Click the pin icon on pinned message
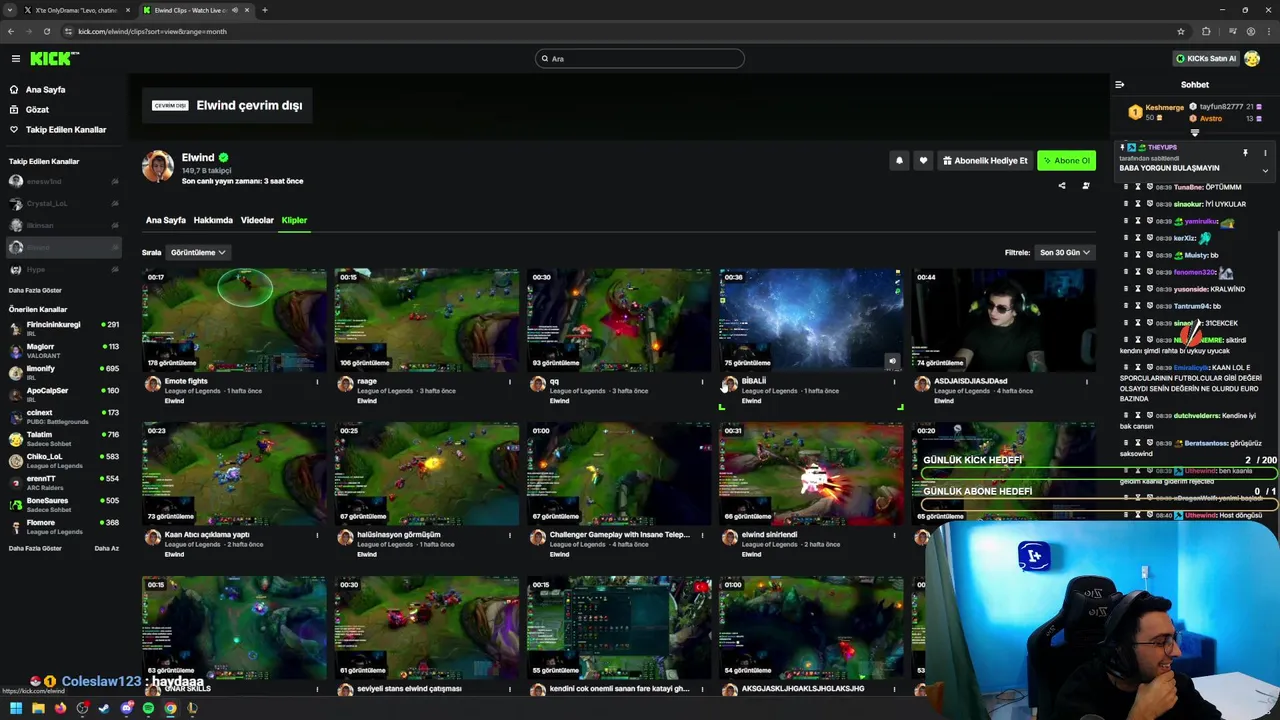This screenshot has width=1280, height=720. (1245, 153)
